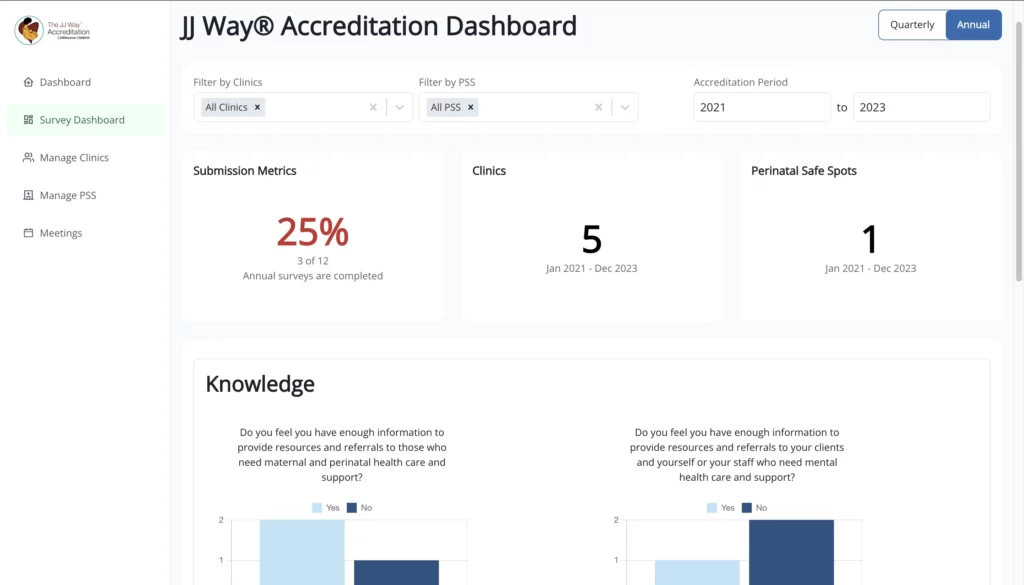Toggle No legend in mental health chart
The width and height of the screenshot is (1024, 585).
coord(754,508)
